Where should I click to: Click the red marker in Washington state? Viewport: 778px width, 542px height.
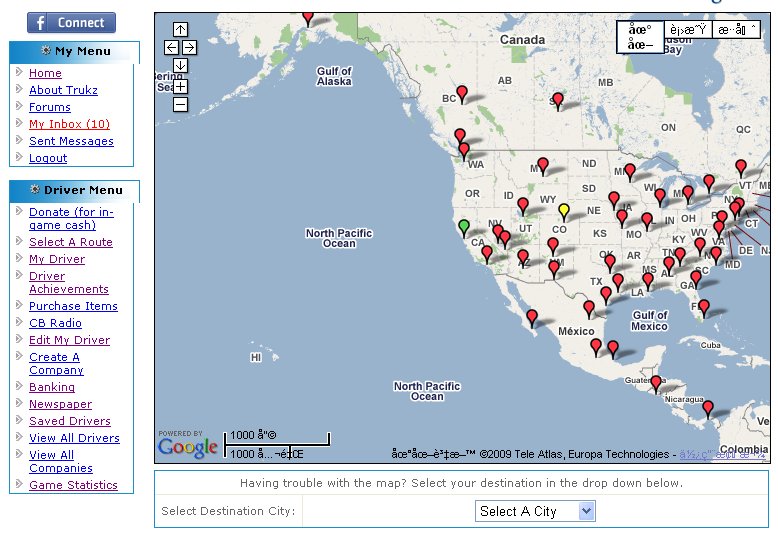tap(464, 151)
